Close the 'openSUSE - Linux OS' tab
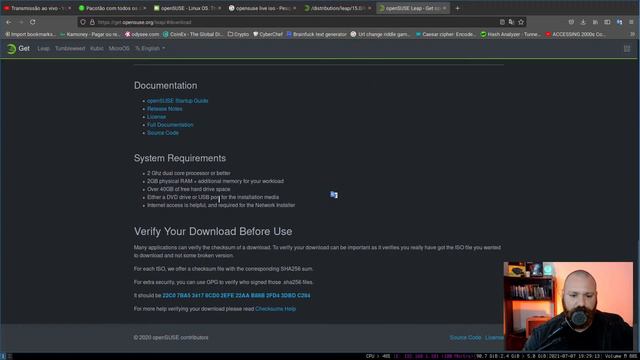Viewport: 640px width, 360px height. [x=220, y=8]
